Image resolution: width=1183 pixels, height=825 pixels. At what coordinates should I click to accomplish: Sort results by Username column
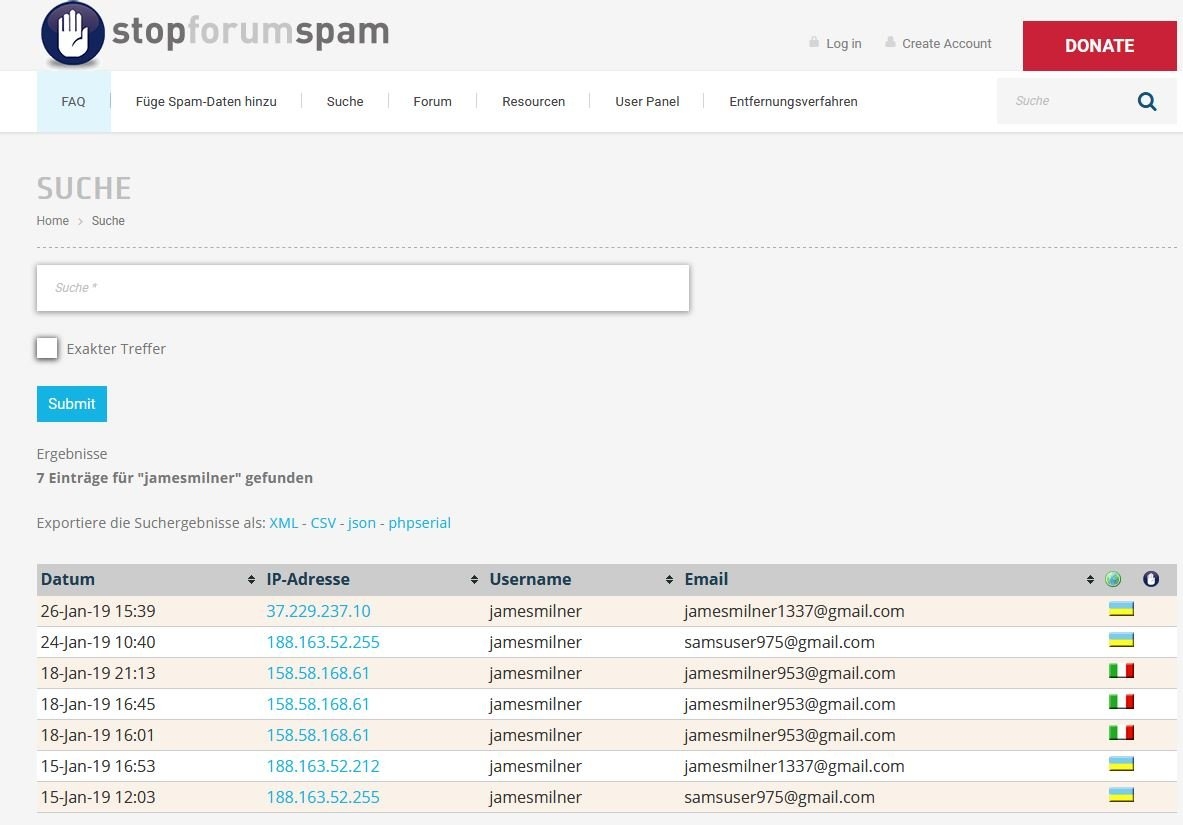click(669, 580)
